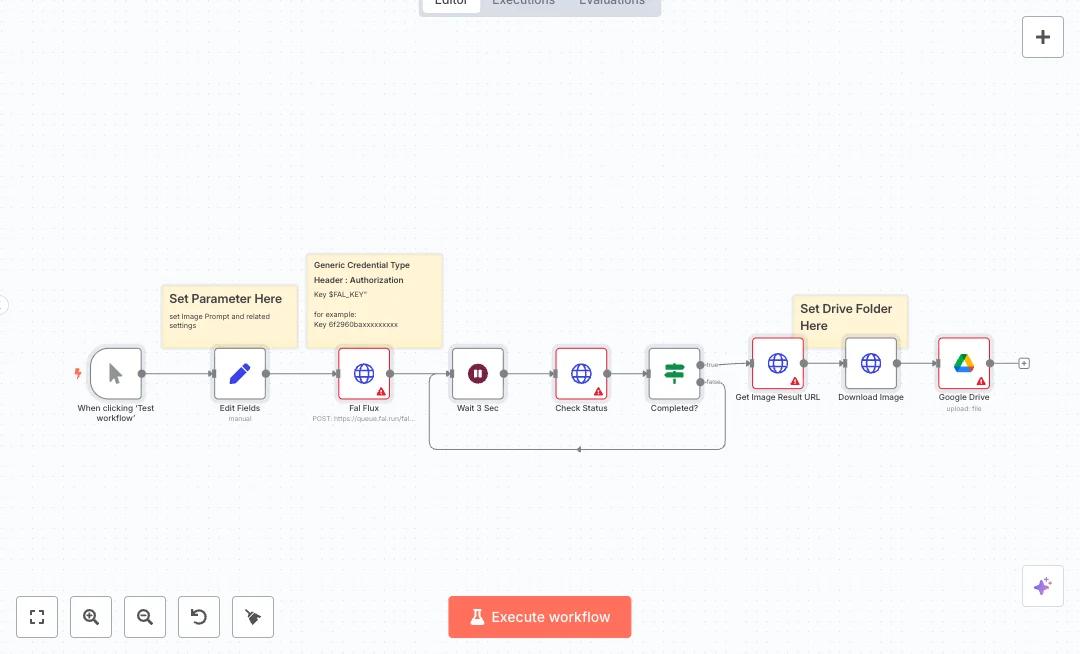Switch to the Executions tab
1080x654 pixels.
click(x=523, y=3)
